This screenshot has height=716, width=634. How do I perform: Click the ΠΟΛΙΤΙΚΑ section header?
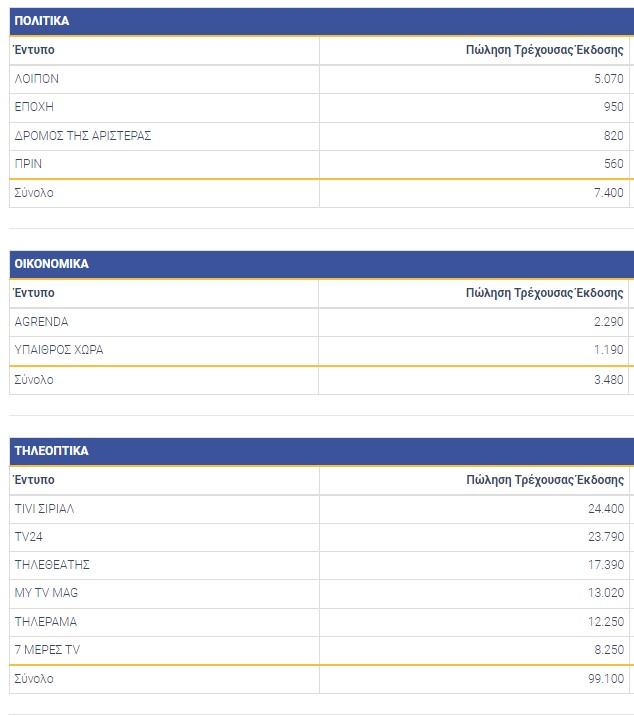(x=42, y=21)
